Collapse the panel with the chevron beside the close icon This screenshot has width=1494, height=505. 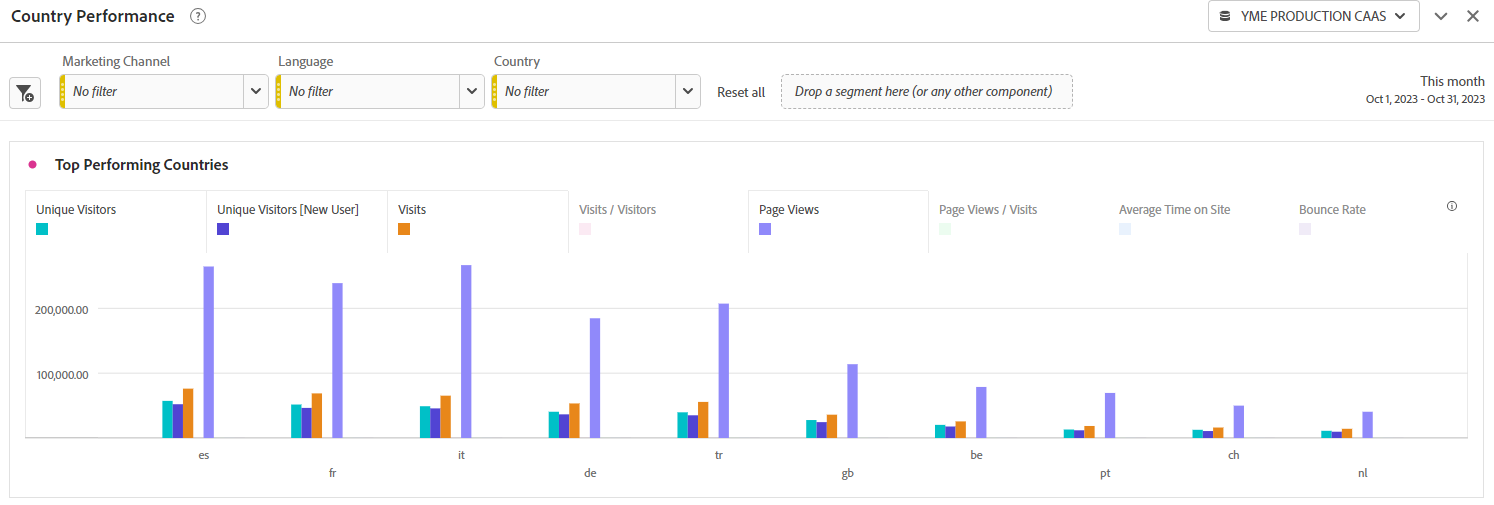[x=1441, y=16]
